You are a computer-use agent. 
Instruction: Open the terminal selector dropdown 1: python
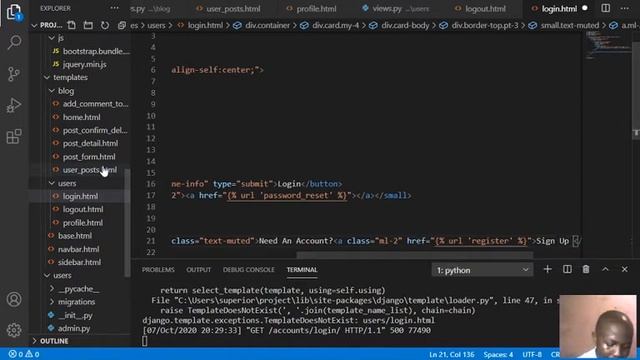pyautogui.click(x=482, y=270)
